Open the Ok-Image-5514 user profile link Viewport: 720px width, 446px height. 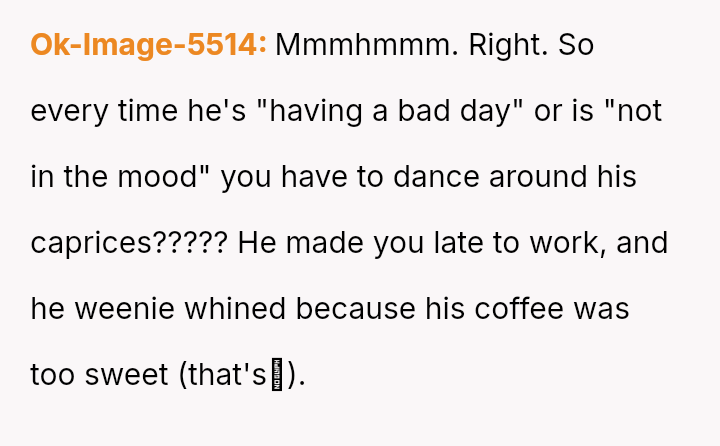148,45
